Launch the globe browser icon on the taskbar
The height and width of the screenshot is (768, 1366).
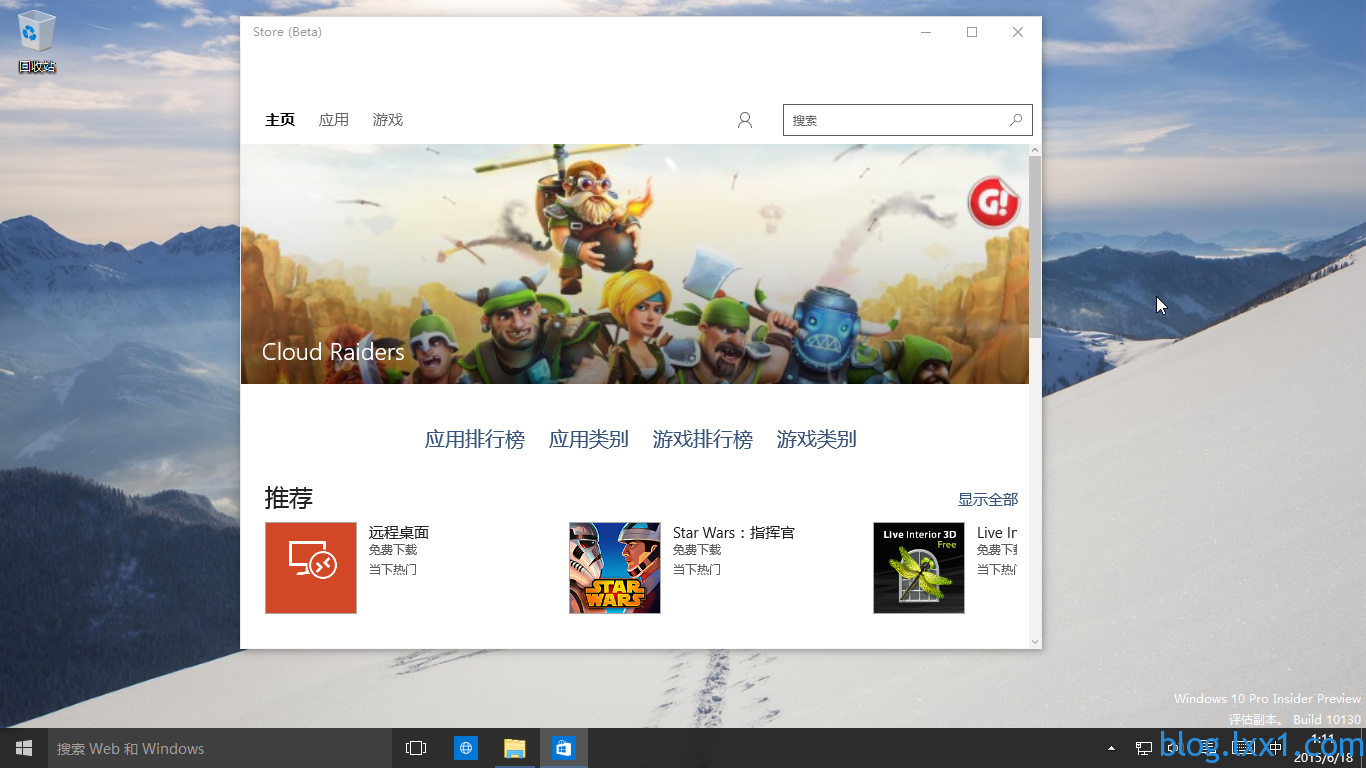[x=466, y=748]
